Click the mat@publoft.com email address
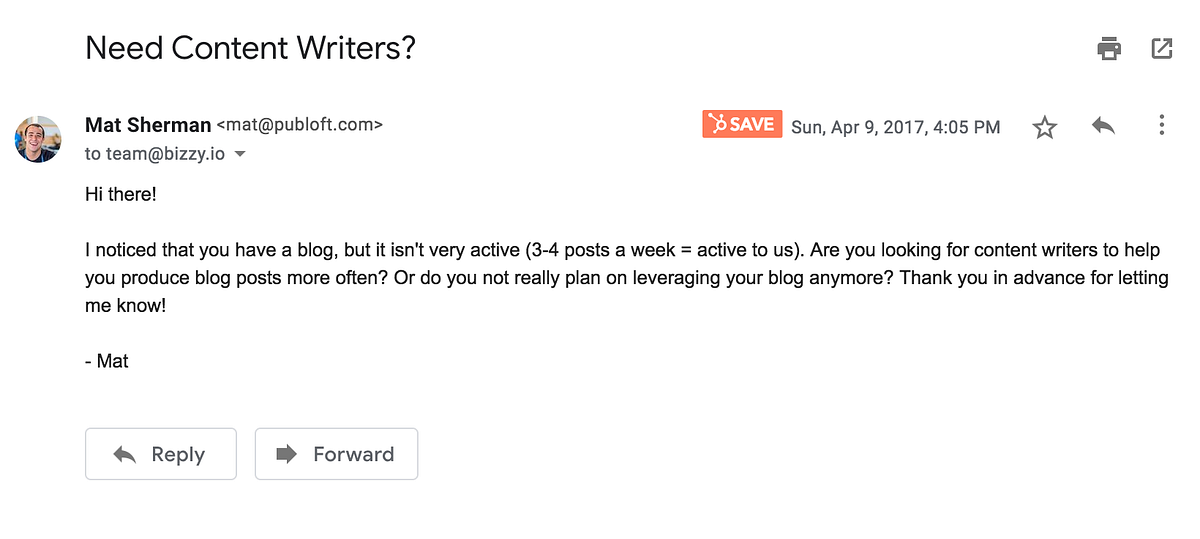 300,126
